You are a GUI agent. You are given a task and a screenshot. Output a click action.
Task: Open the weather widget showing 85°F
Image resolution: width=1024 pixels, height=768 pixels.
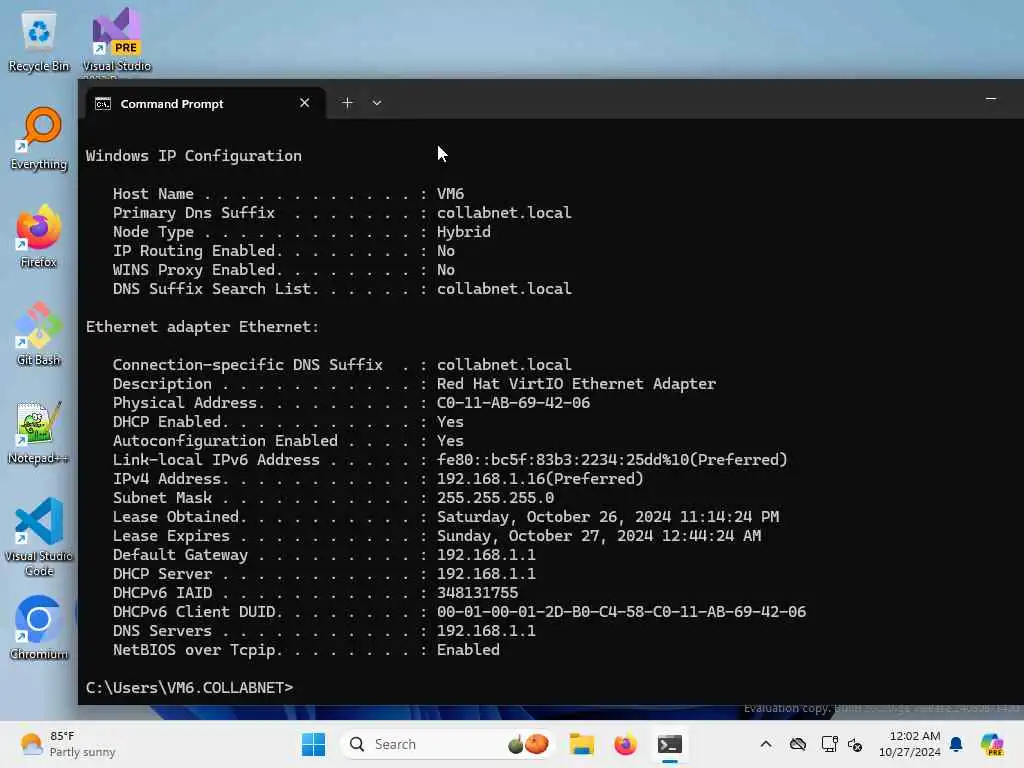coord(68,744)
